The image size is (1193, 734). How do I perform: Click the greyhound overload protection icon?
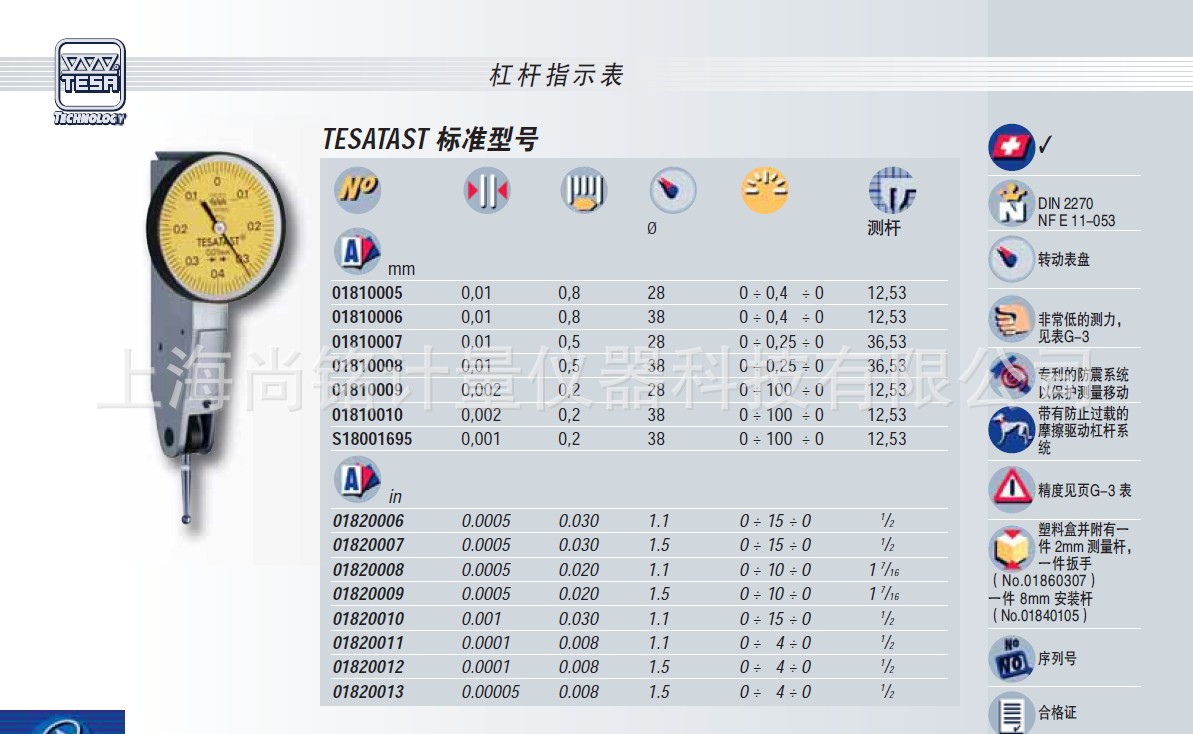(1011, 430)
